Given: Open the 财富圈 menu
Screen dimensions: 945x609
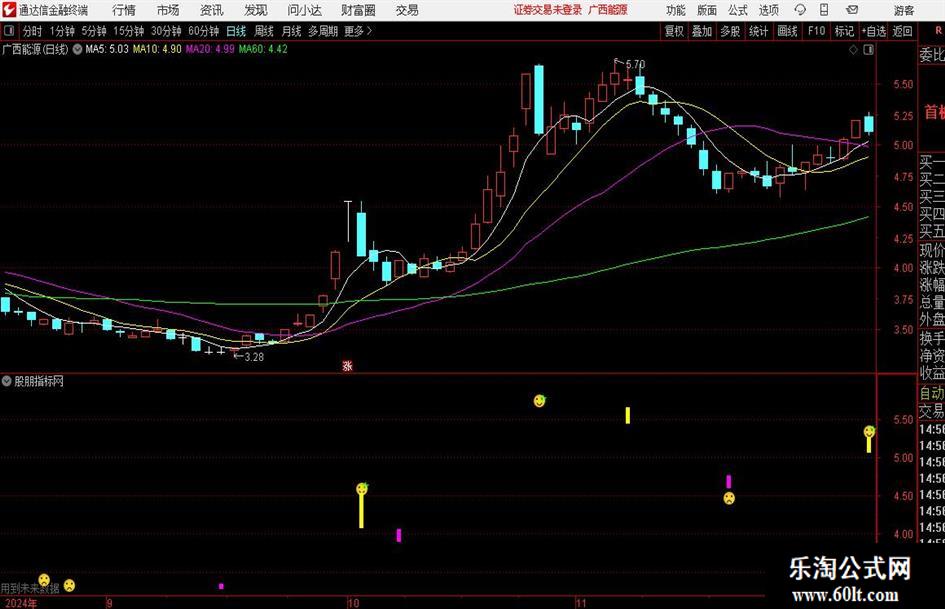Looking at the screenshot, I should tap(358, 10).
